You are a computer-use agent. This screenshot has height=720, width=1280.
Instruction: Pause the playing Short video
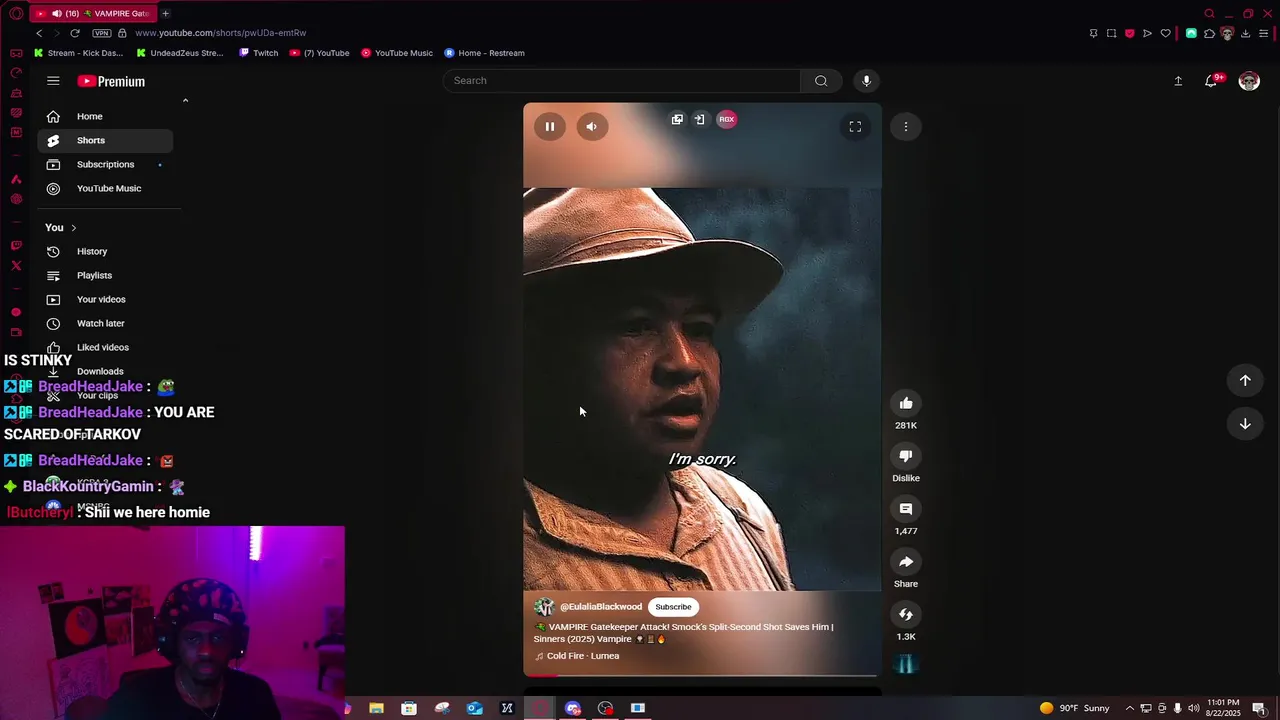coord(549,126)
